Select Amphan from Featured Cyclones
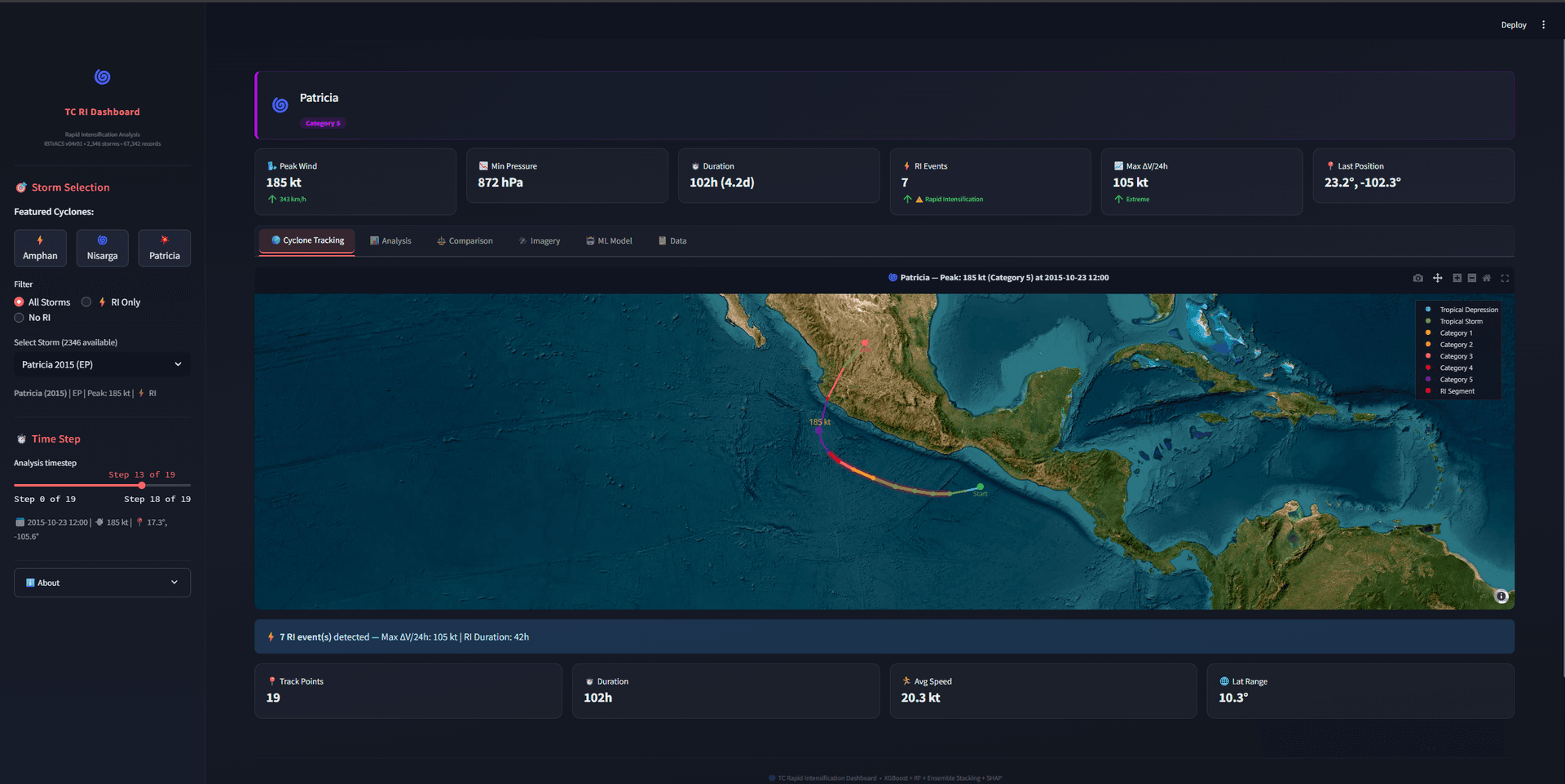Screen dimensions: 1565x784 [40, 248]
